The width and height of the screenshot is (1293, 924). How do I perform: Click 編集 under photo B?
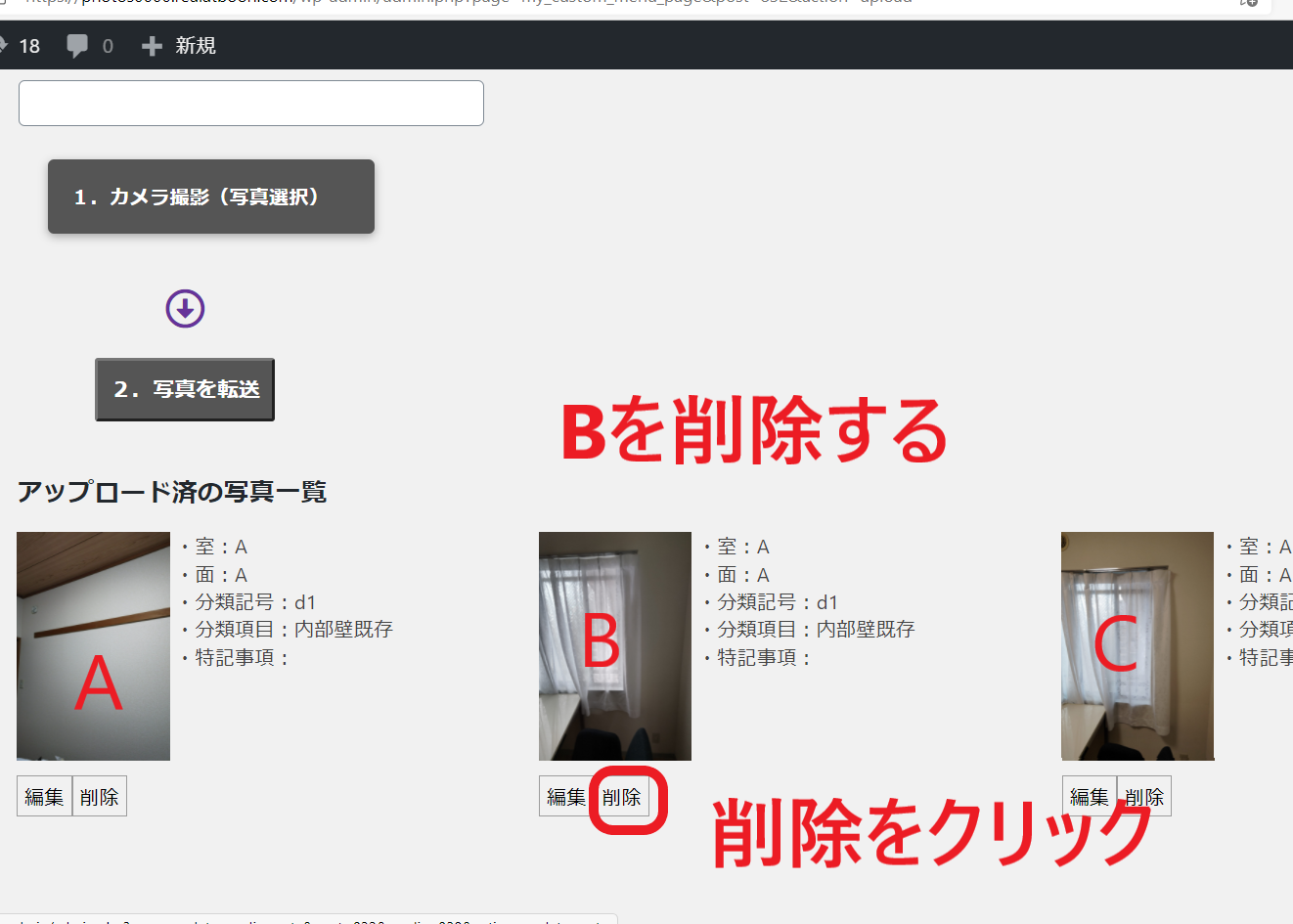[565, 797]
